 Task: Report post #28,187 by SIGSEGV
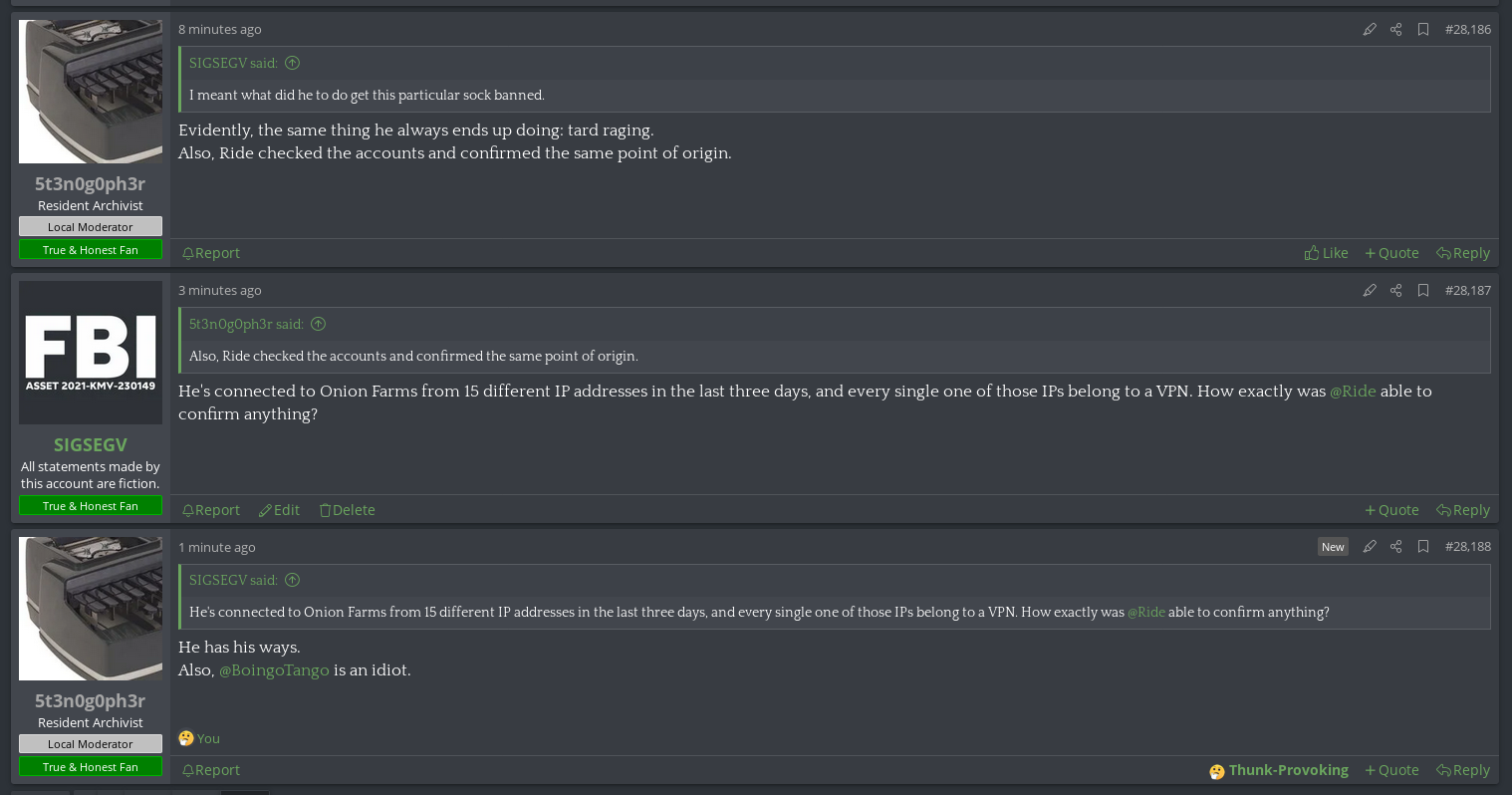211,510
